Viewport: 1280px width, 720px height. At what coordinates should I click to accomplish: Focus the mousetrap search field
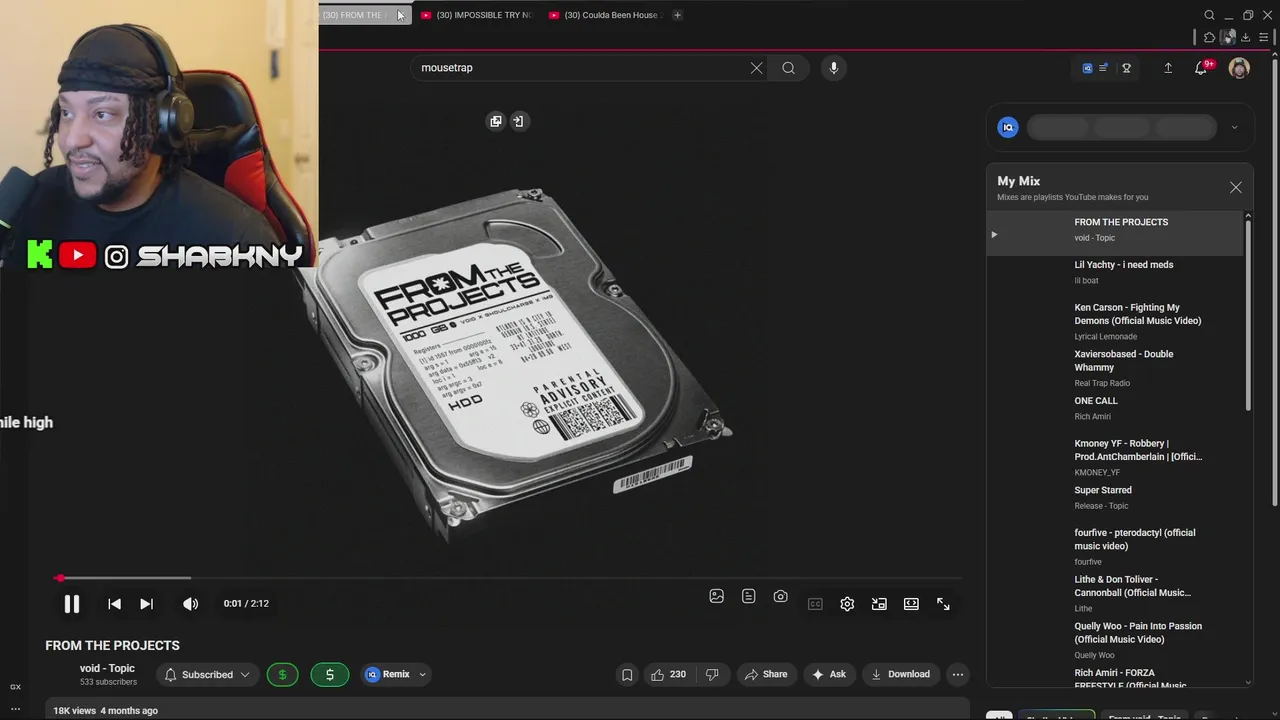click(x=578, y=68)
